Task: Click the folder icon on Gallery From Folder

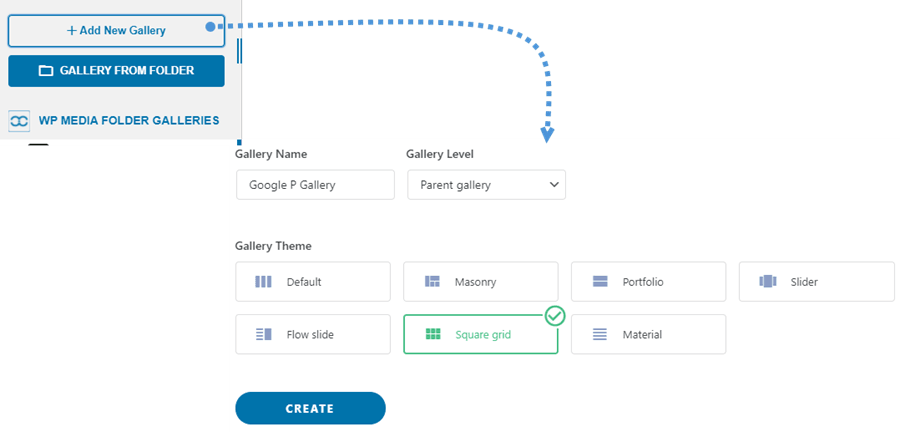Action: [x=46, y=71]
